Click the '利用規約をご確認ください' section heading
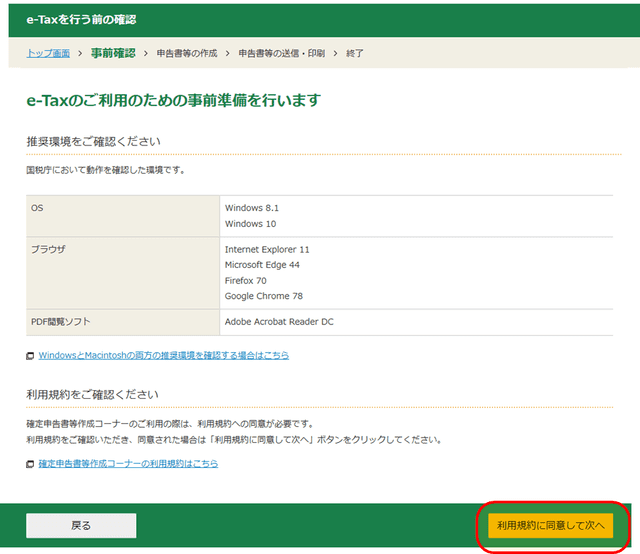Viewport: 640px width, 554px height. click(x=92, y=395)
